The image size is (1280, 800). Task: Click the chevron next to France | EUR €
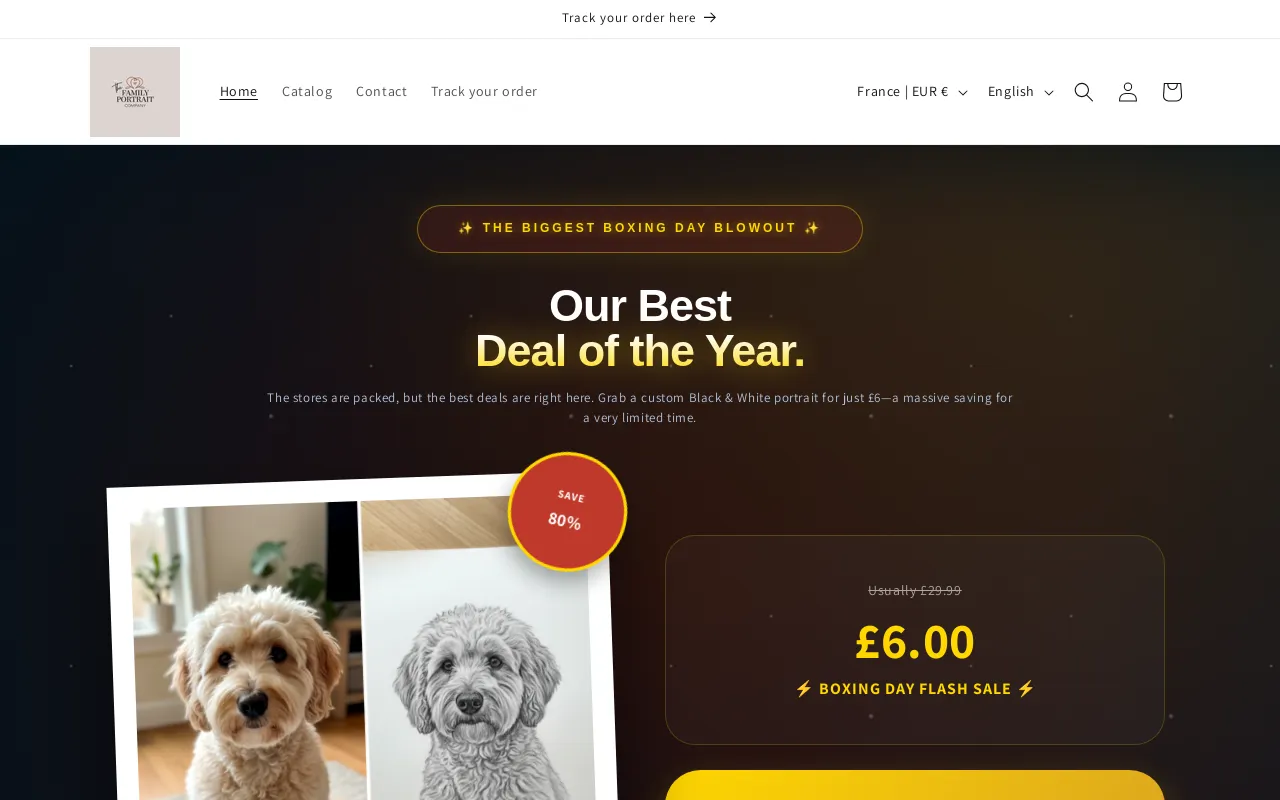(963, 93)
